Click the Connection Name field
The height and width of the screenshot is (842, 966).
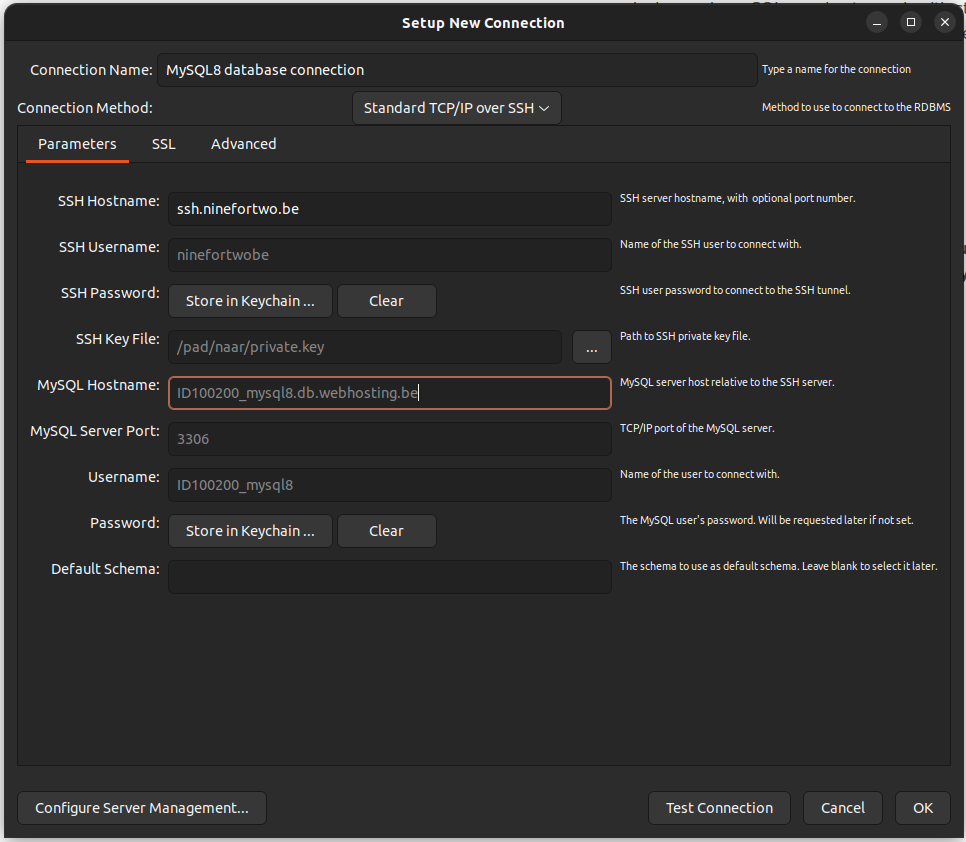pyautogui.click(x=457, y=70)
